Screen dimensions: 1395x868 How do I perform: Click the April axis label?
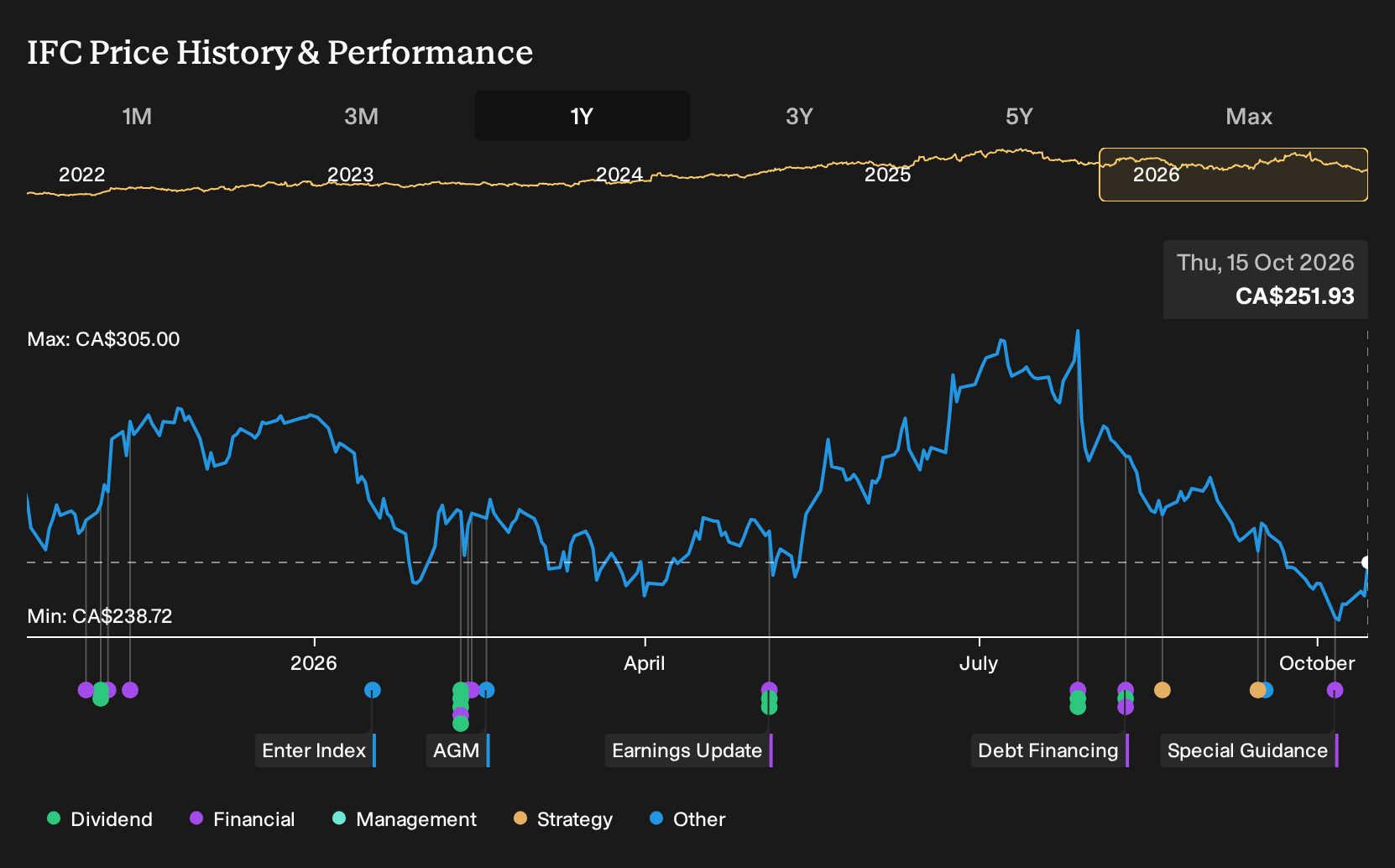click(644, 663)
